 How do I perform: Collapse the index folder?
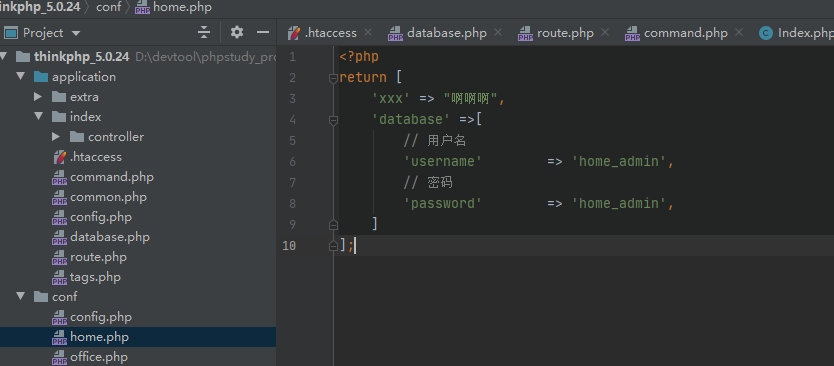click(x=38, y=117)
